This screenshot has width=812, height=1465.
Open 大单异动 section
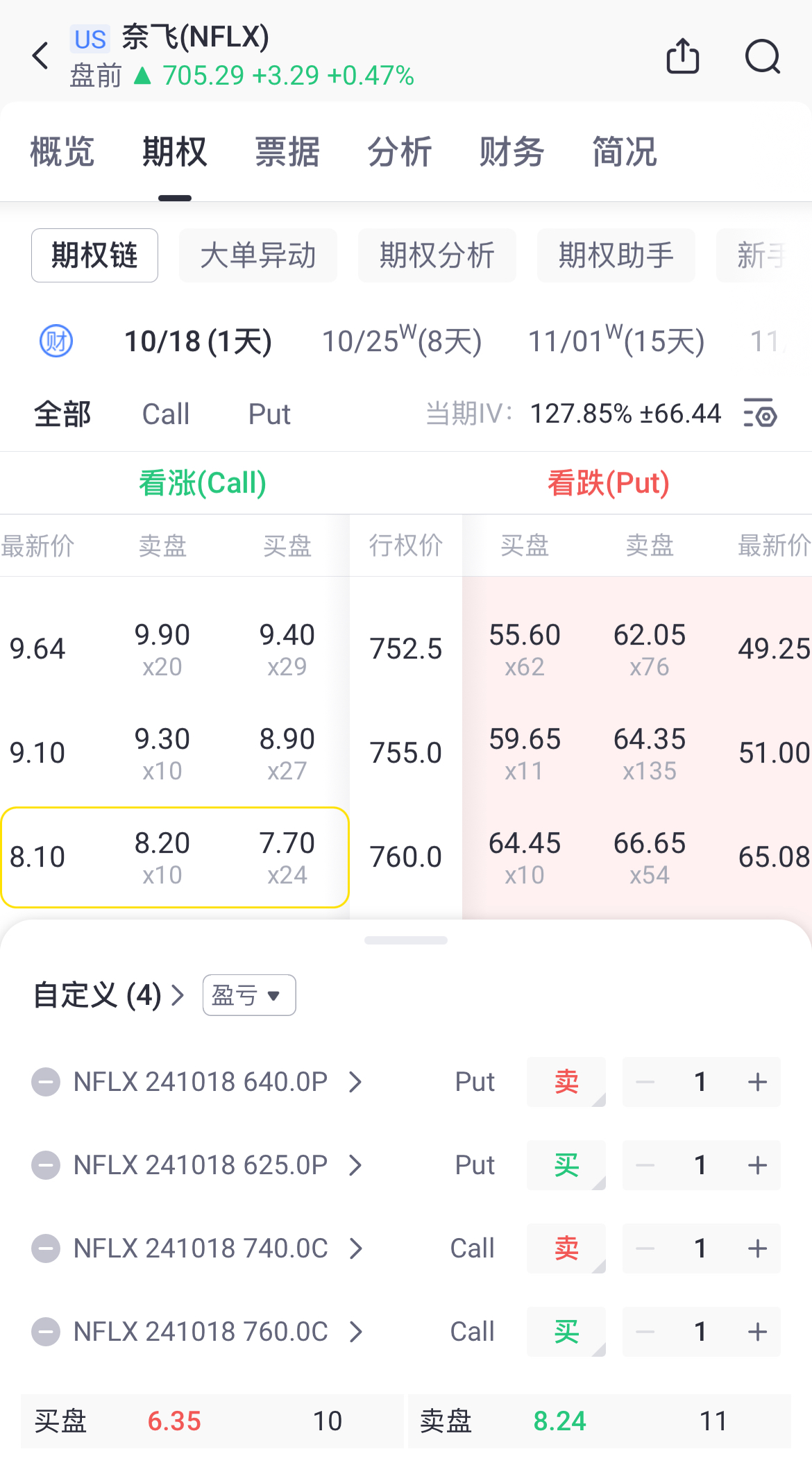258,255
